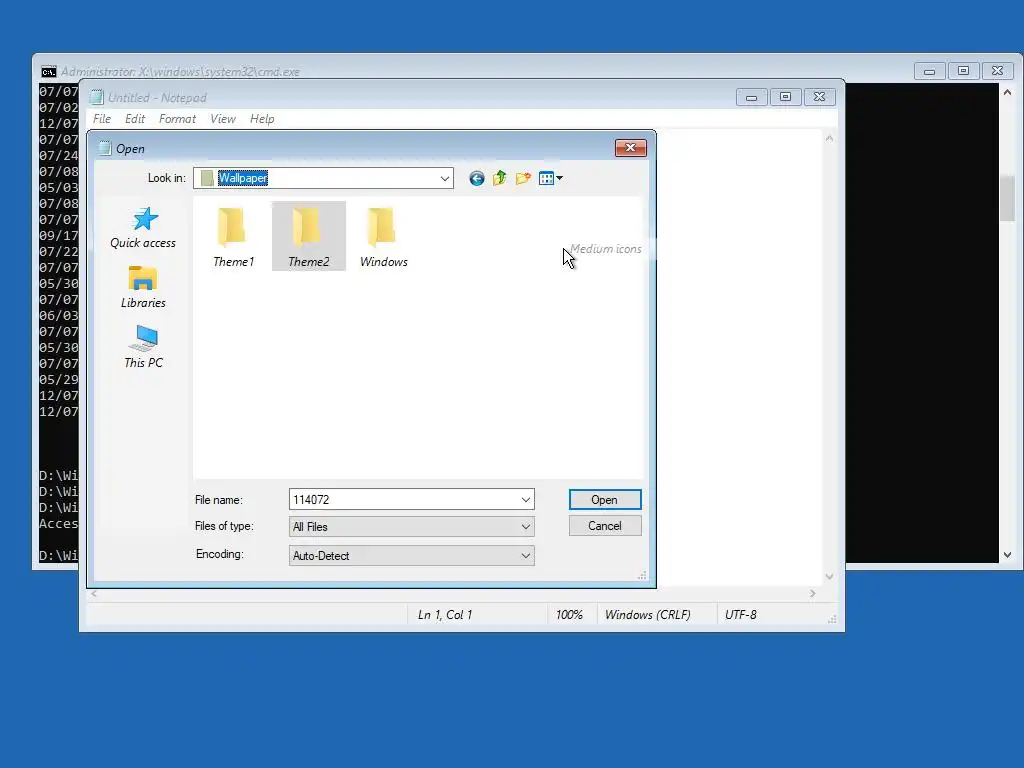
Task: Open the View menu icon in the Open dialog
Action: [x=547, y=178]
